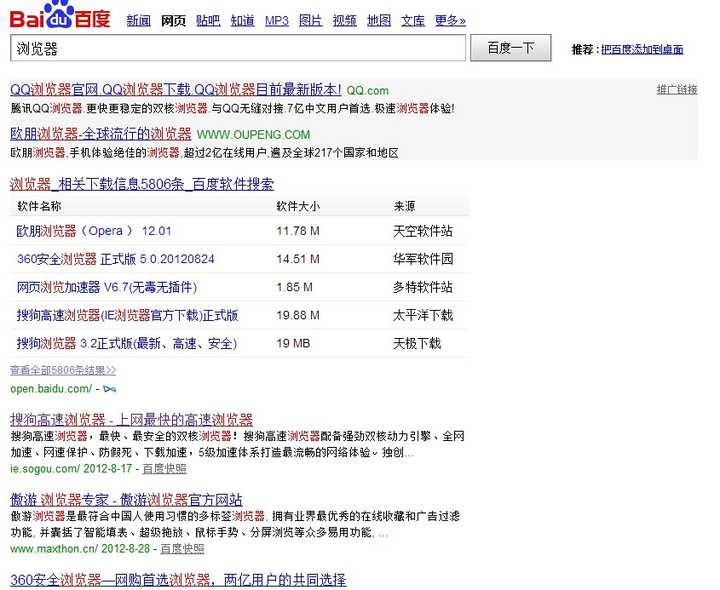The image size is (720, 590).
Task: Open the 贴吧 tab
Action: (208, 21)
